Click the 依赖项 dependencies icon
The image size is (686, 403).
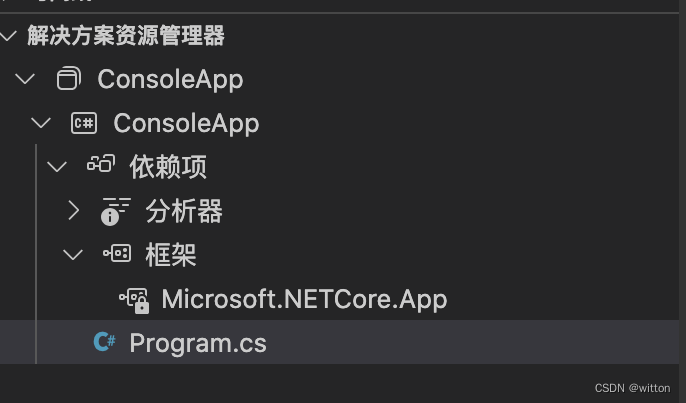[x=101, y=166]
